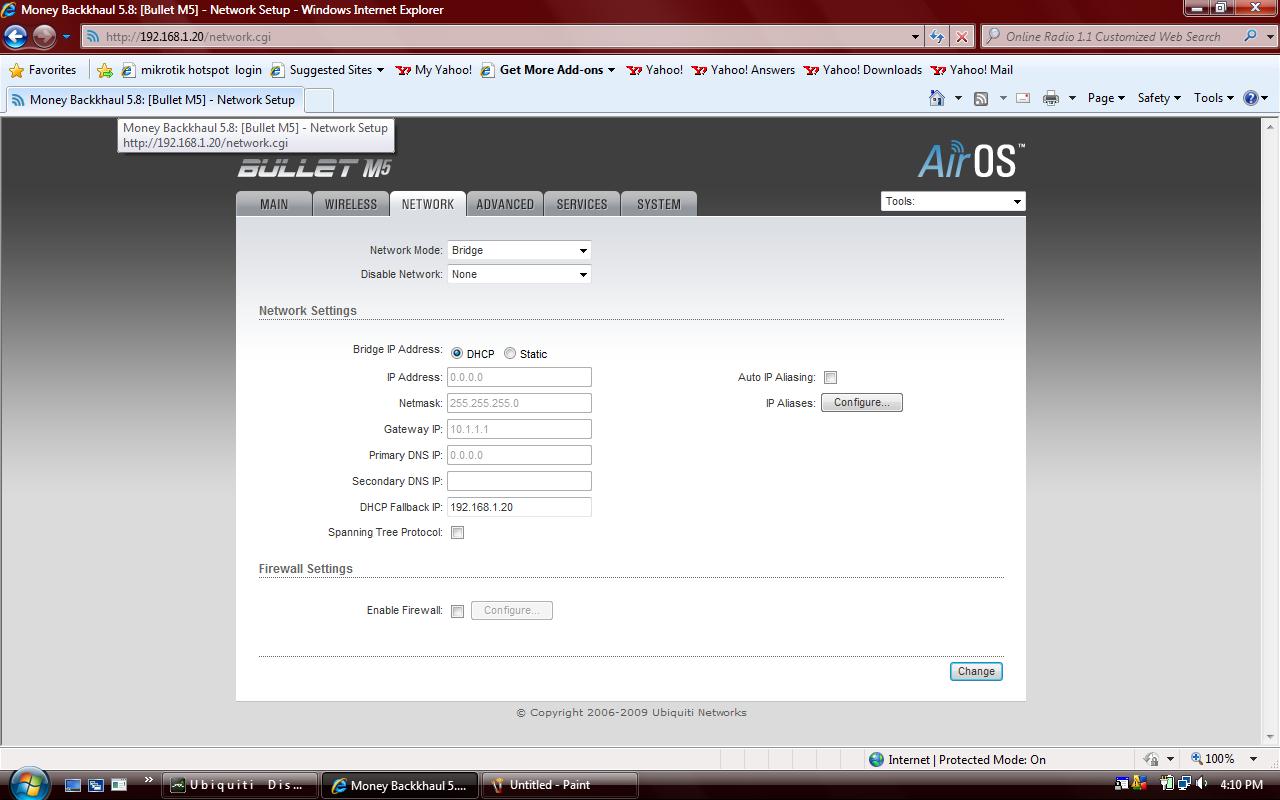Expand the Get More Add-ons dropdown
The image size is (1280, 800).
click(x=610, y=70)
